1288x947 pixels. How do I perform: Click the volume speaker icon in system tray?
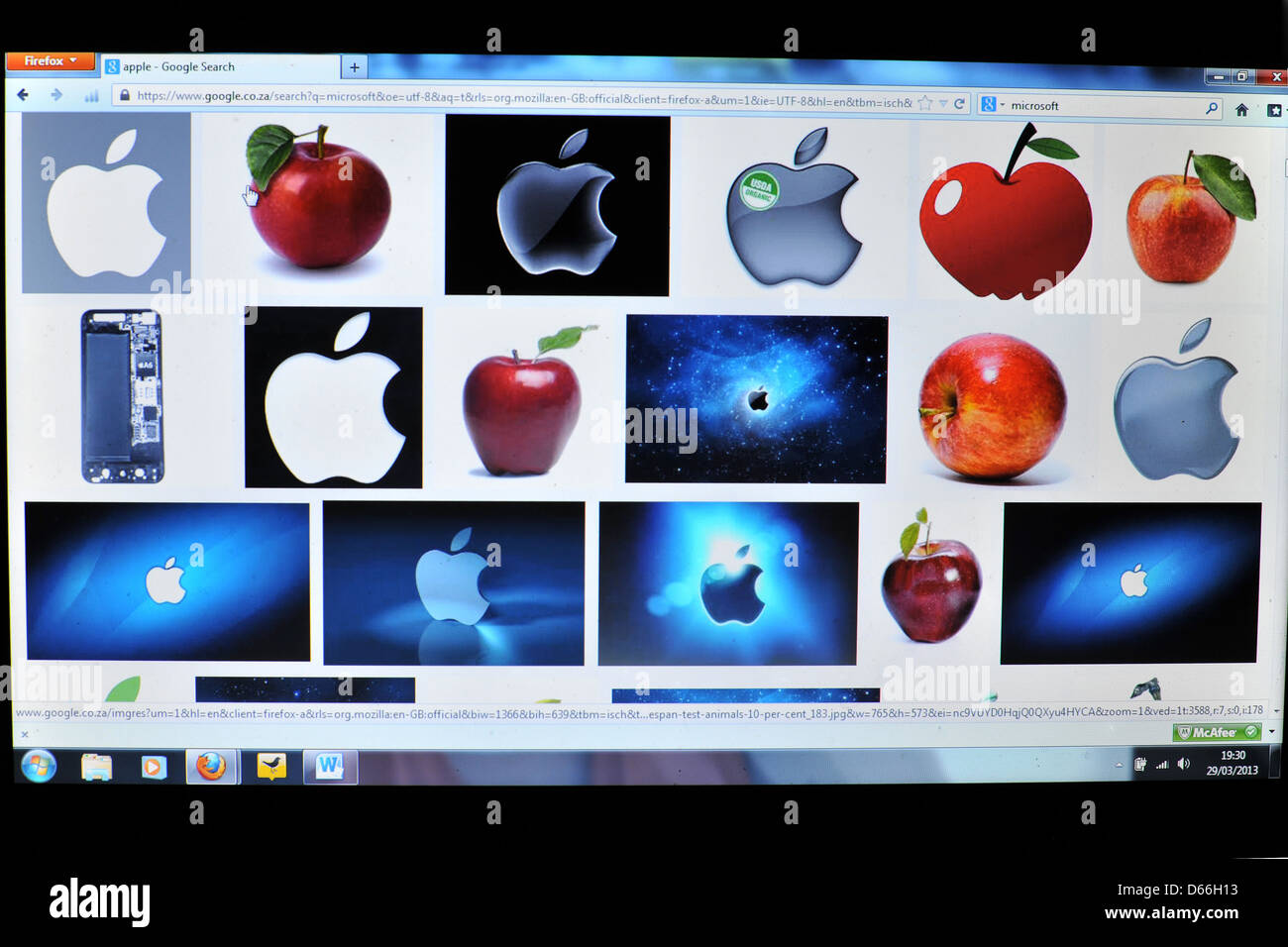tap(1183, 764)
